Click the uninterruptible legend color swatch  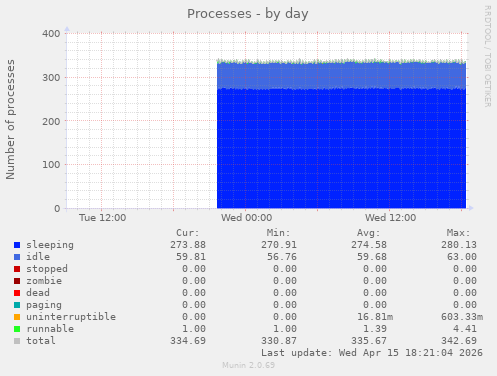[17, 317]
